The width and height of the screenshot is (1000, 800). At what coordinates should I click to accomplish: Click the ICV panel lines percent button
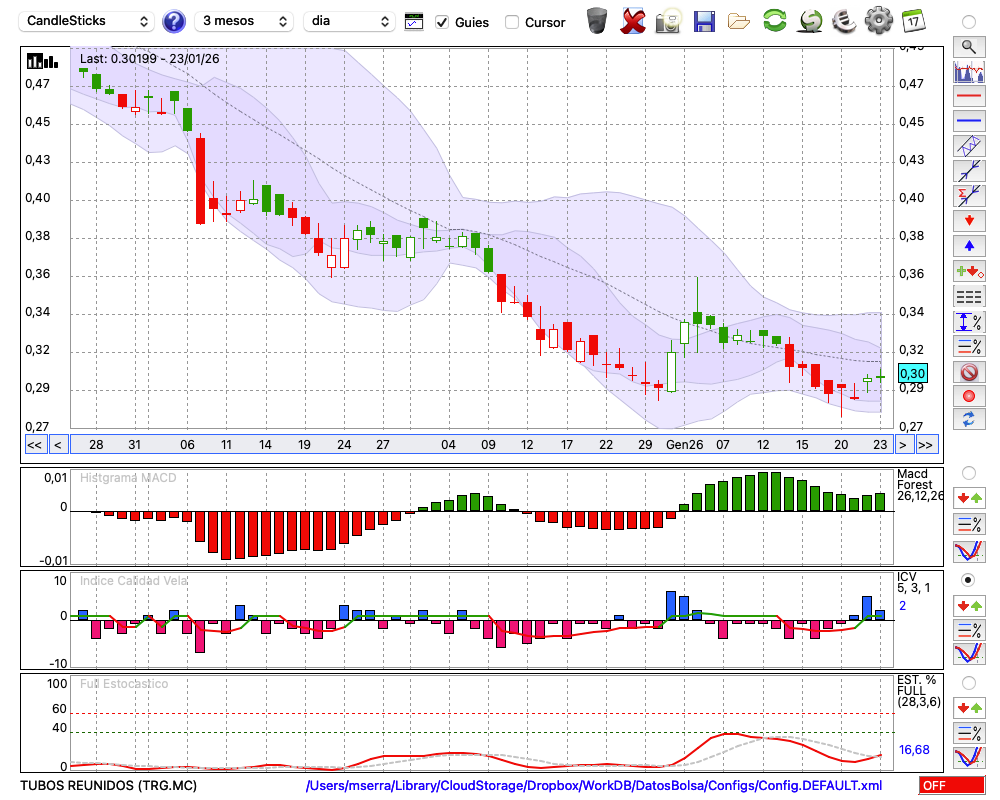click(969, 630)
